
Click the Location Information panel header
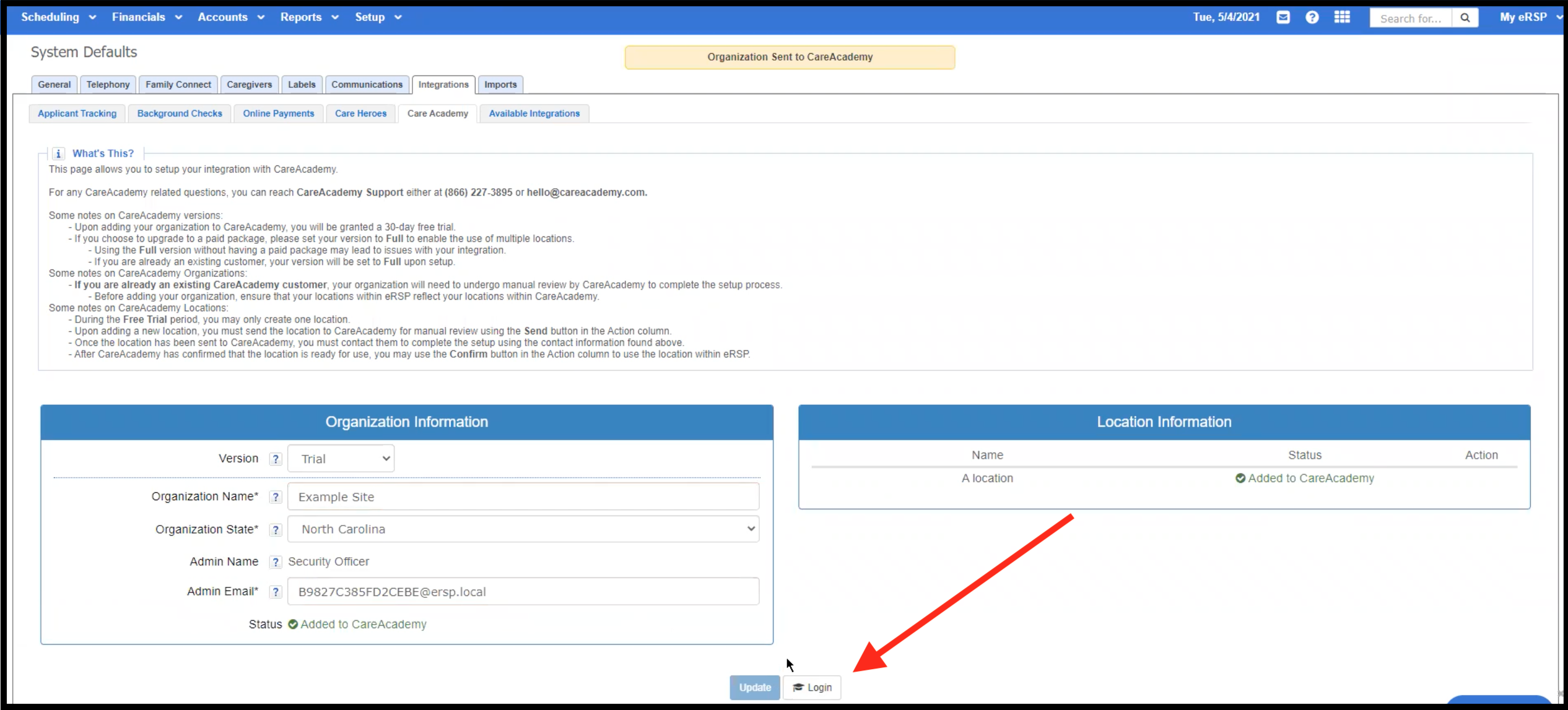click(1164, 422)
